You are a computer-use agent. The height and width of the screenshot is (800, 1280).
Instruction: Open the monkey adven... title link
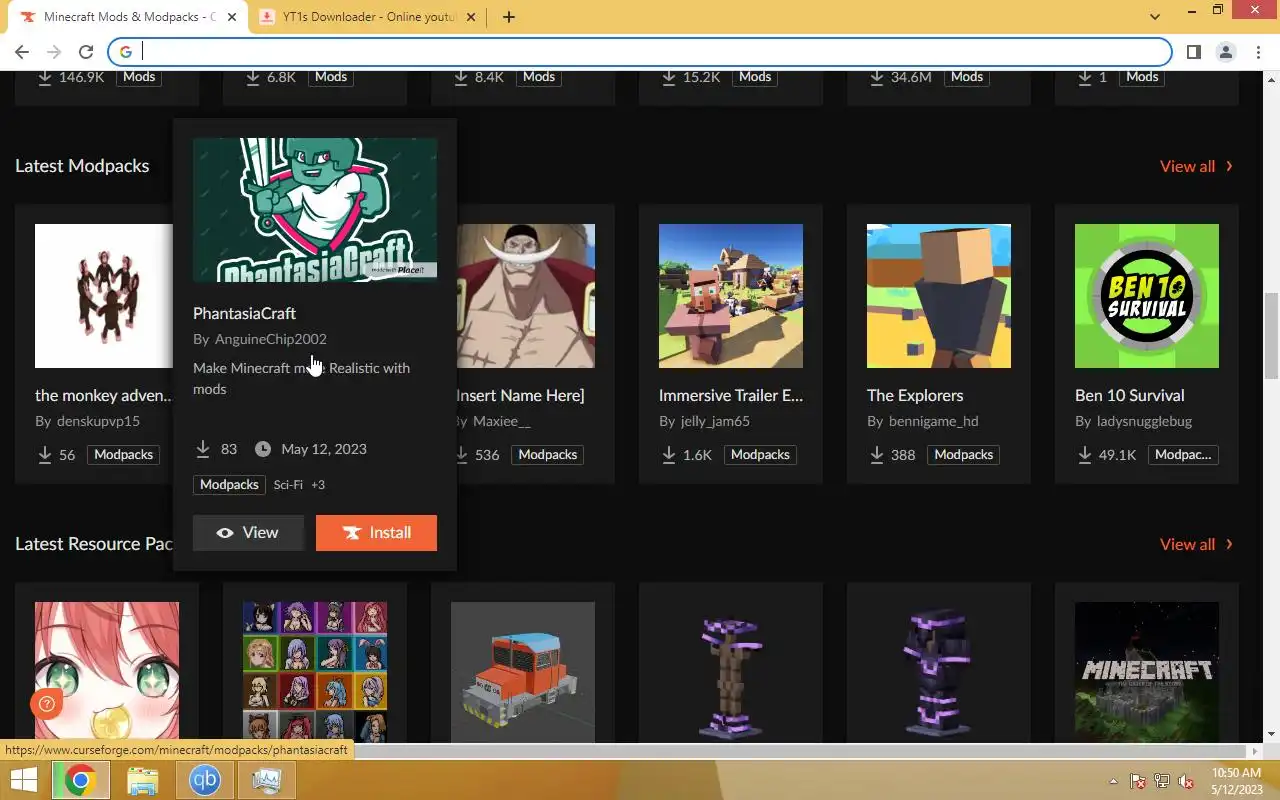point(104,395)
